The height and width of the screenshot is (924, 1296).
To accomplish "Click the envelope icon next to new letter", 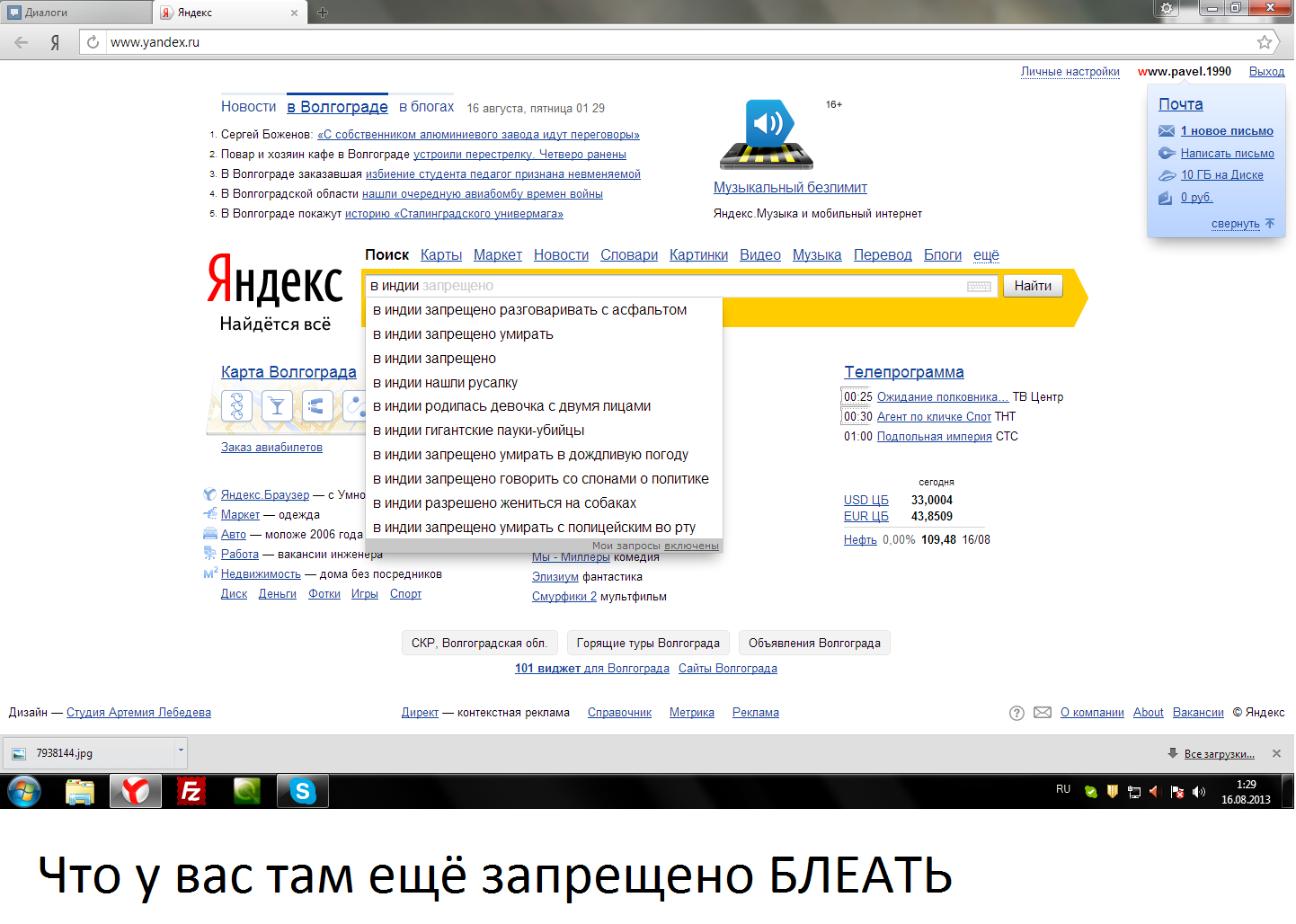I will [1167, 131].
